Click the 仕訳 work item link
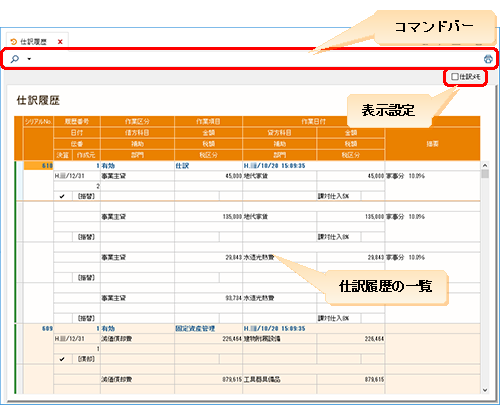Viewport: 500px width, 405px height. (182, 166)
